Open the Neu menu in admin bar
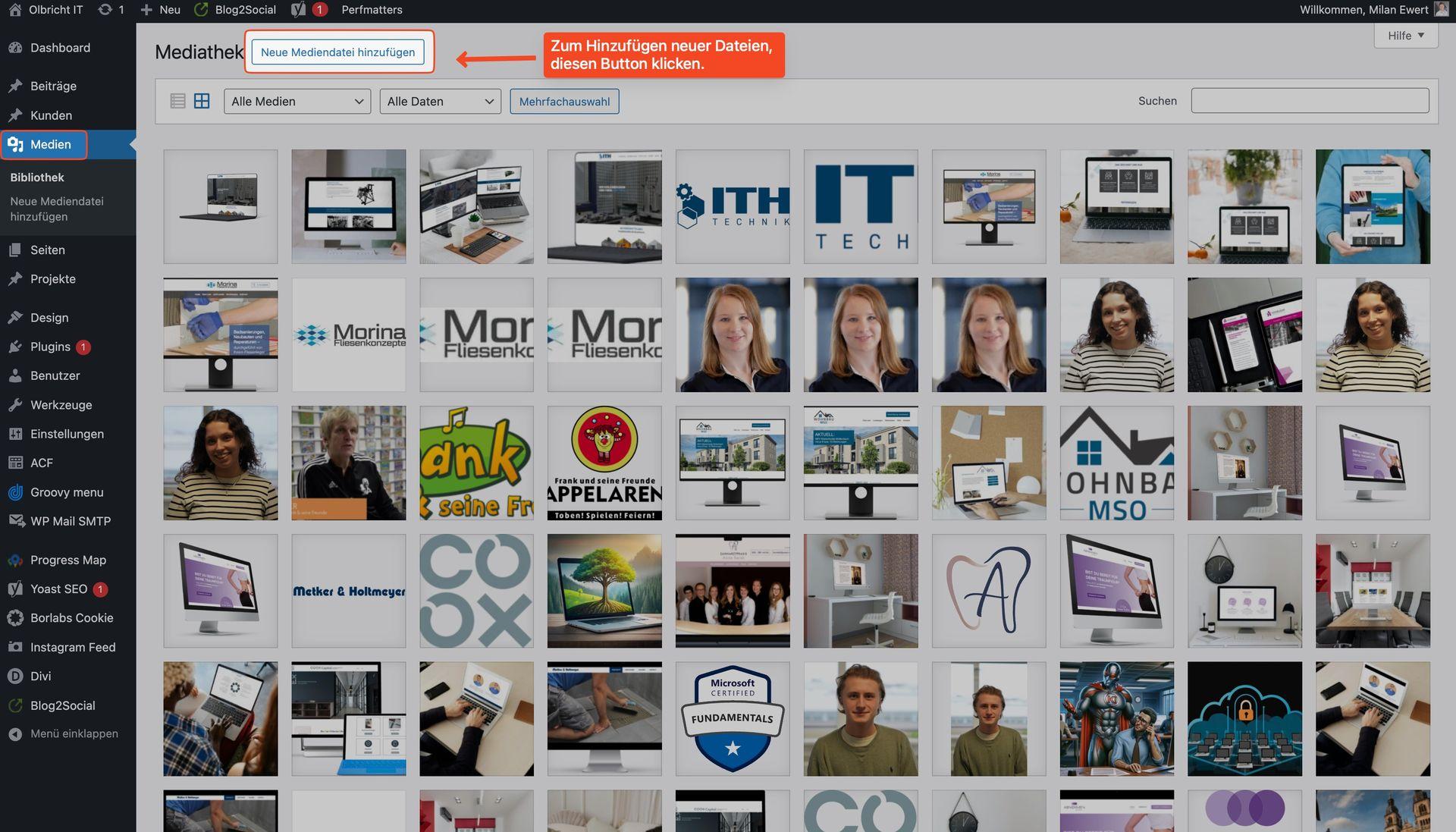The width and height of the screenshot is (1456, 832). point(161,10)
